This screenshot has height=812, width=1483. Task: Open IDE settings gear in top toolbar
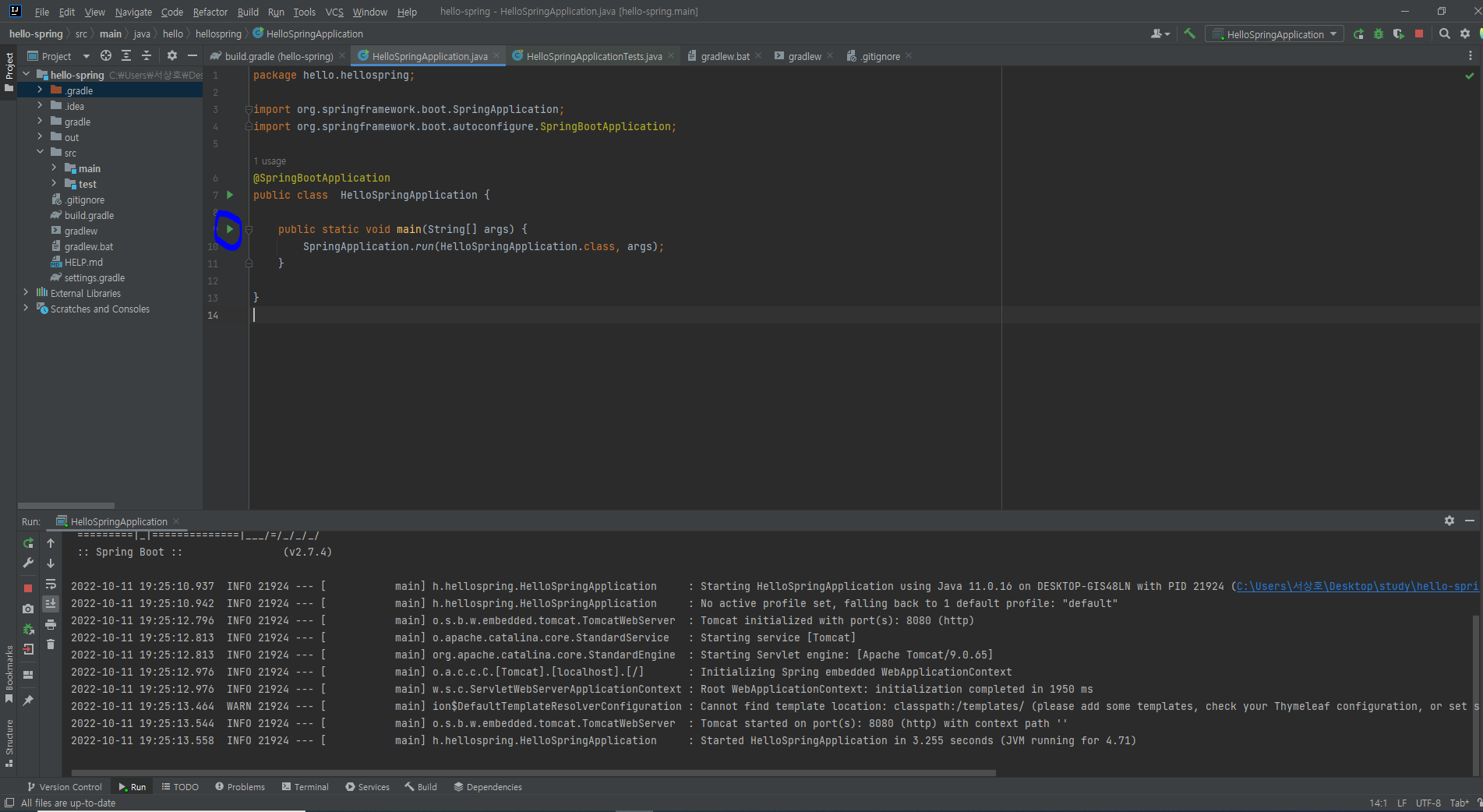1465,34
